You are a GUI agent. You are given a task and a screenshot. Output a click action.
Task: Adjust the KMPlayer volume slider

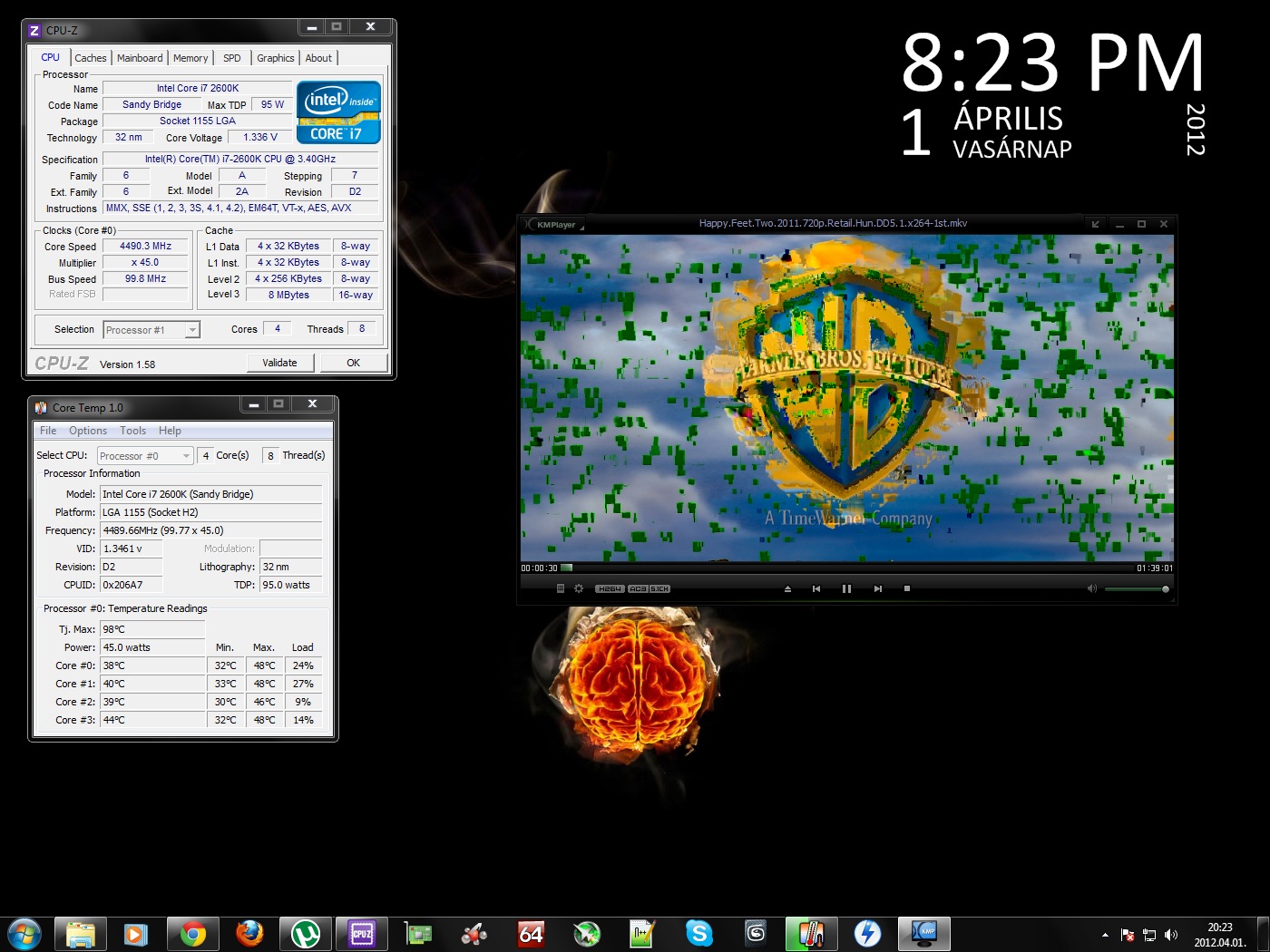[1137, 589]
